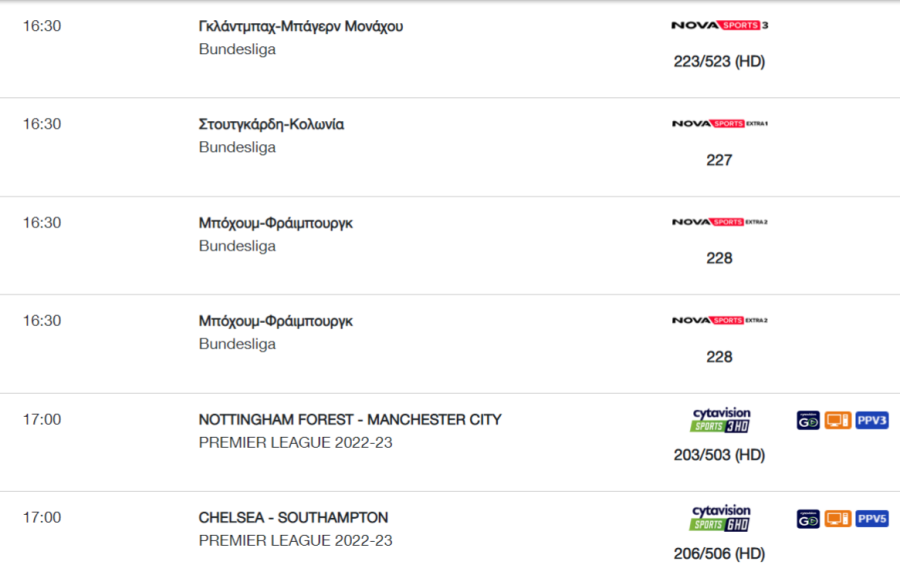Click the Go icon for Nottingham Forest match
Viewport: 900px width, 575px height.
point(808,420)
